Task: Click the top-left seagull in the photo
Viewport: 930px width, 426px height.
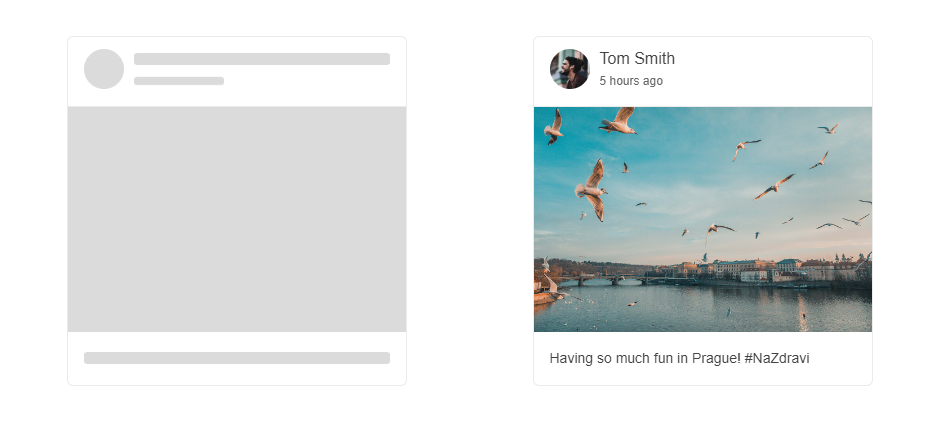Action: coord(553,126)
